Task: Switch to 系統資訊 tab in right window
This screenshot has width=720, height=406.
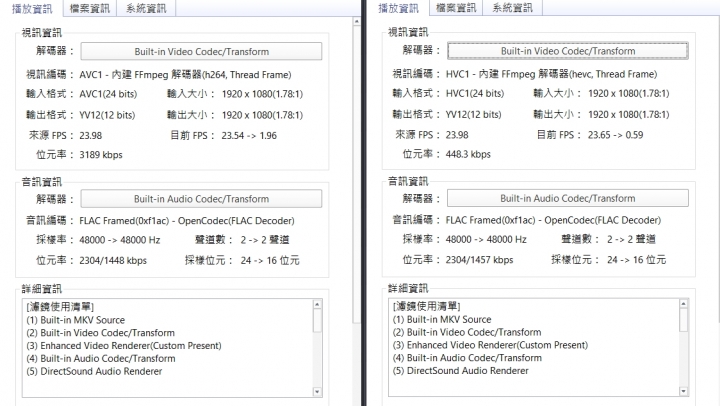Action: (x=513, y=8)
